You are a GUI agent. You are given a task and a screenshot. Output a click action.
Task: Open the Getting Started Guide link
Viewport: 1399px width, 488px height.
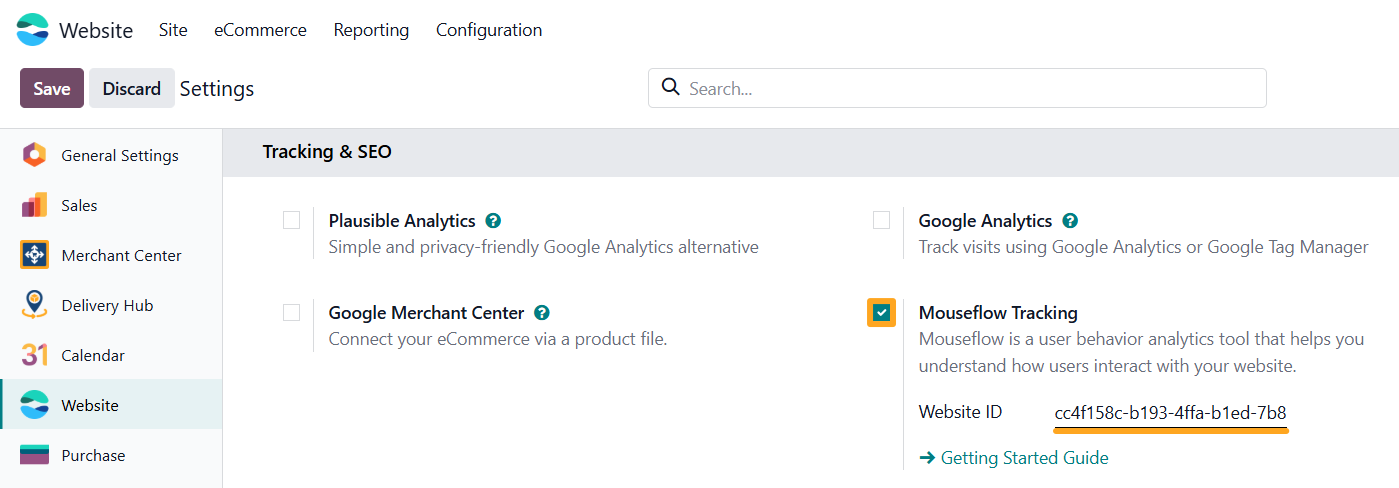[1014, 458]
